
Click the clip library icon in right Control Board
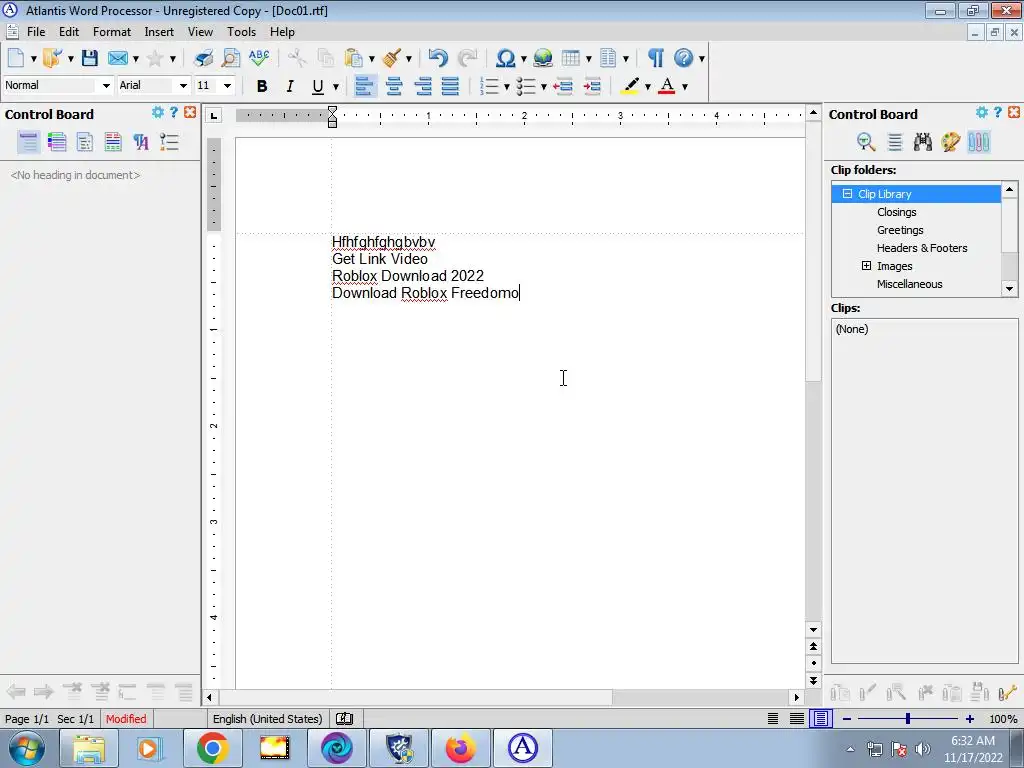point(979,142)
